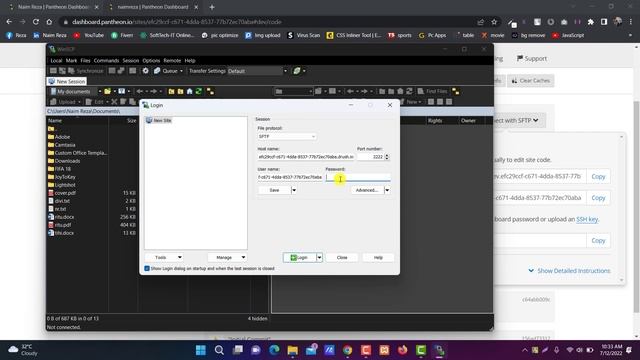The image size is (640, 360).
Task: Click the Clear Caches button on Pantheon
Action: tap(531, 80)
